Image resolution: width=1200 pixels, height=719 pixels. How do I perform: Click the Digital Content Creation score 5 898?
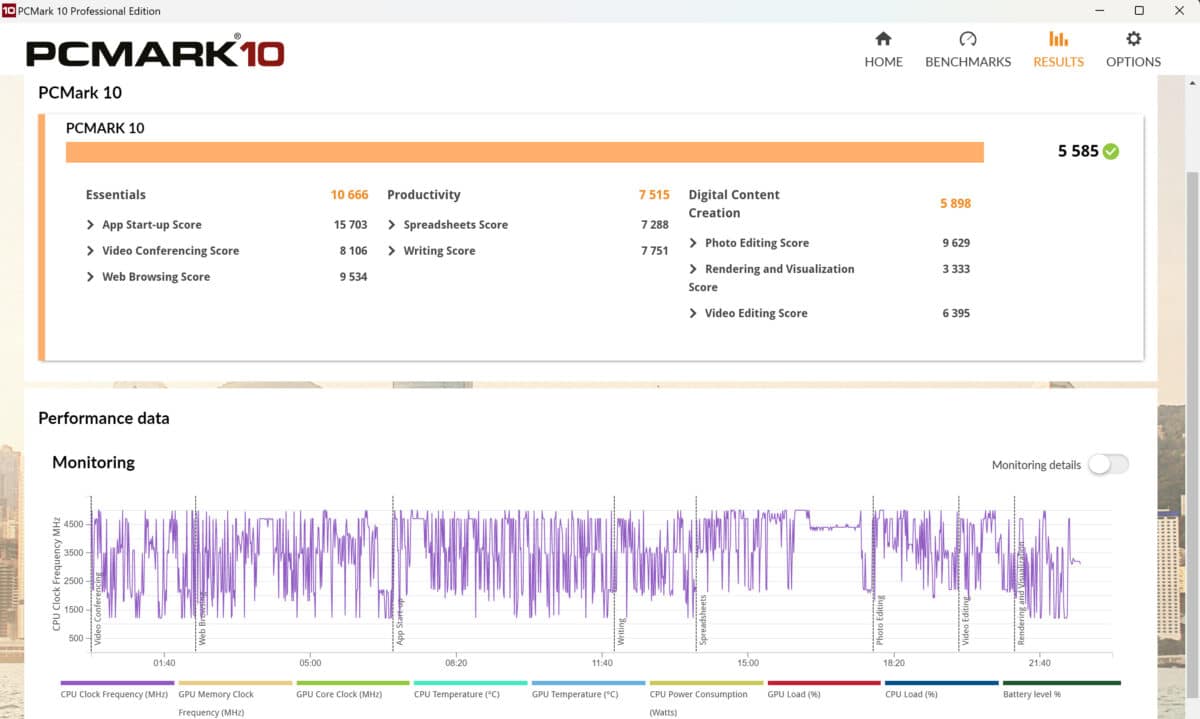pos(955,203)
